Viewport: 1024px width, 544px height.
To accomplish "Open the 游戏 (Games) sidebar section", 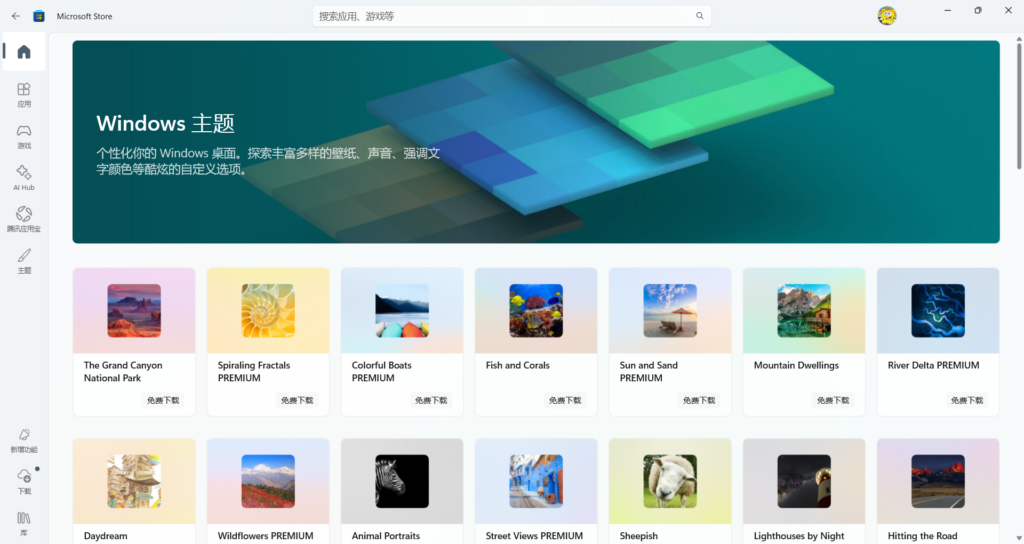I will click(24, 136).
